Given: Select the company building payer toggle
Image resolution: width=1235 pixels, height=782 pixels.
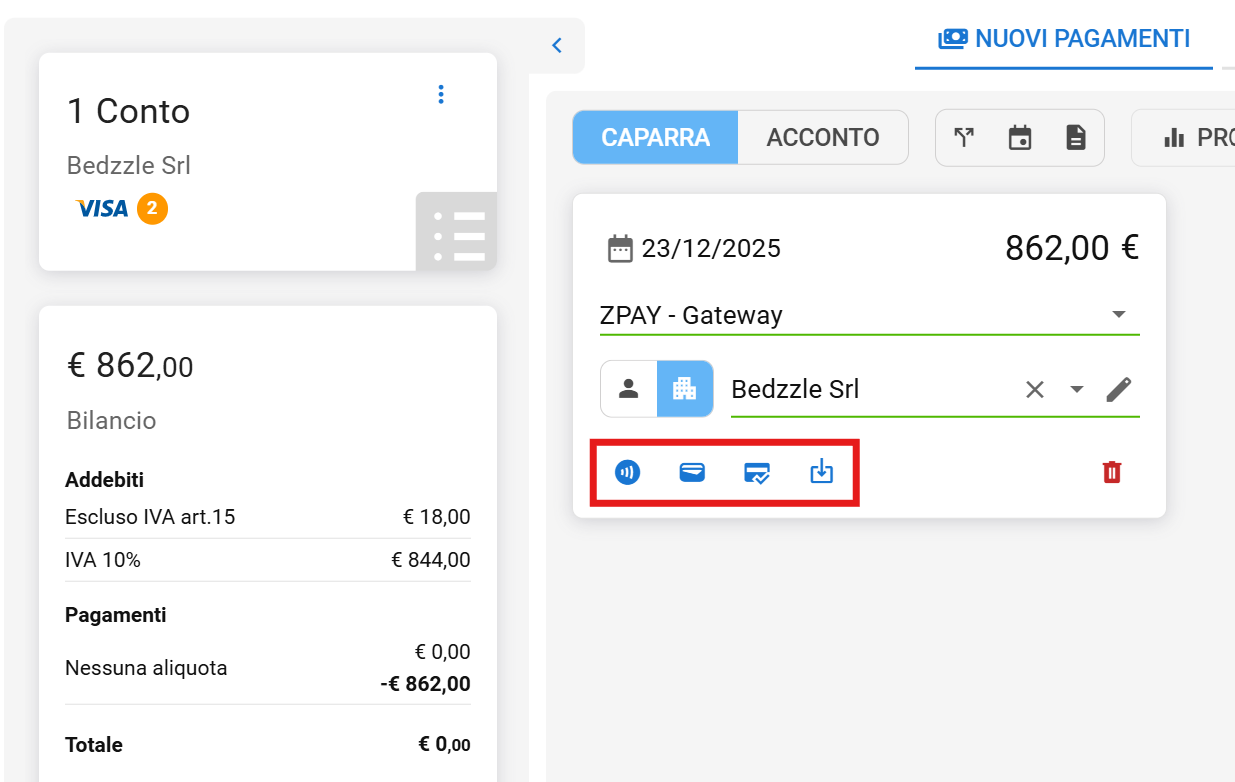Looking at the screenshot, I should click(x=685, y=389).
